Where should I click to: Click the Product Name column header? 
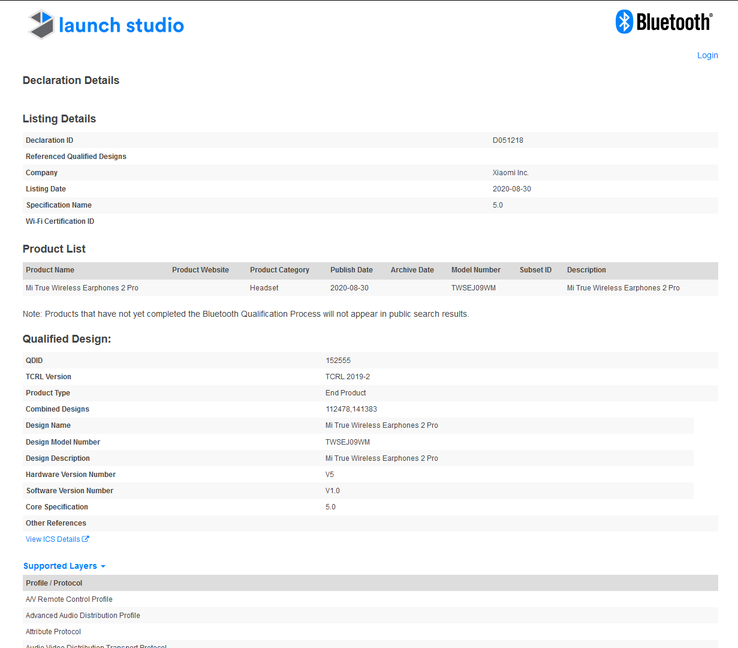point(50,270)
